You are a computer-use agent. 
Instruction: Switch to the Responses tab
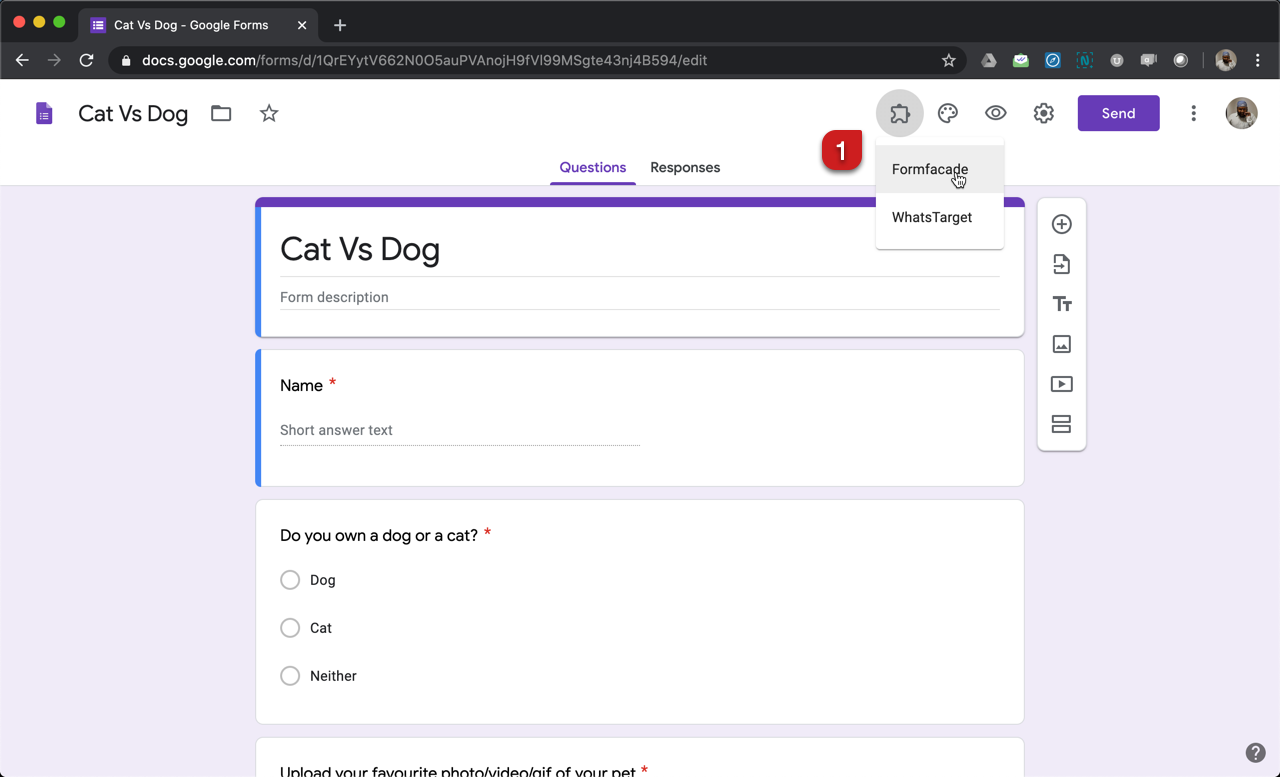tap(685, 167)
